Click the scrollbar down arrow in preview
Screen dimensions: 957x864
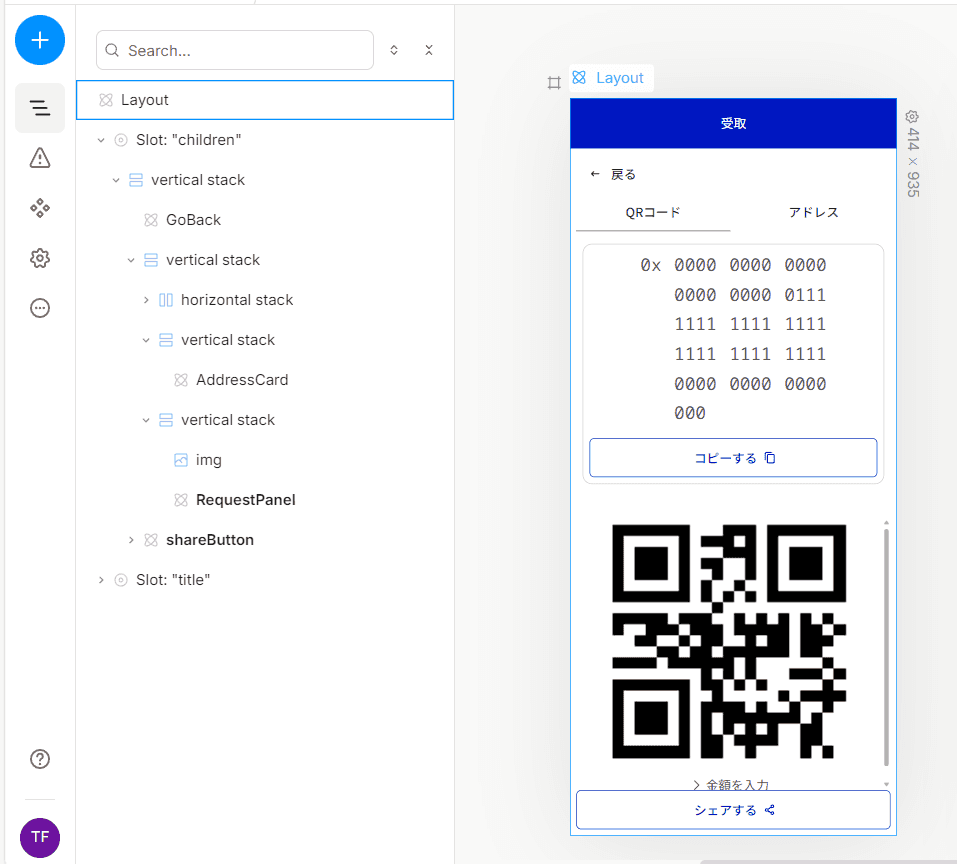pyautogui.click(x=886, y=785)
